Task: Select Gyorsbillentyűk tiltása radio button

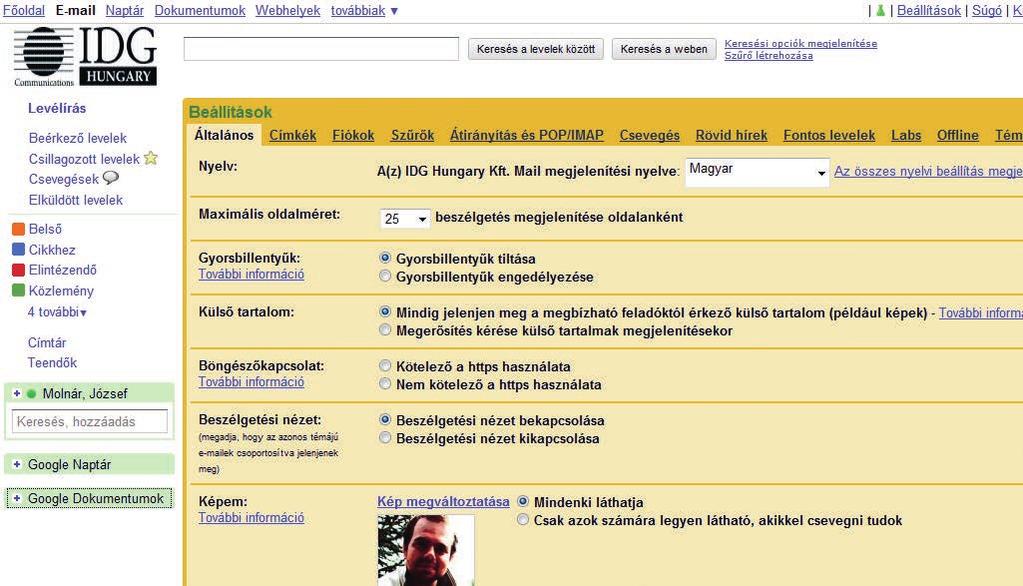Action: (x=385, y=258)
